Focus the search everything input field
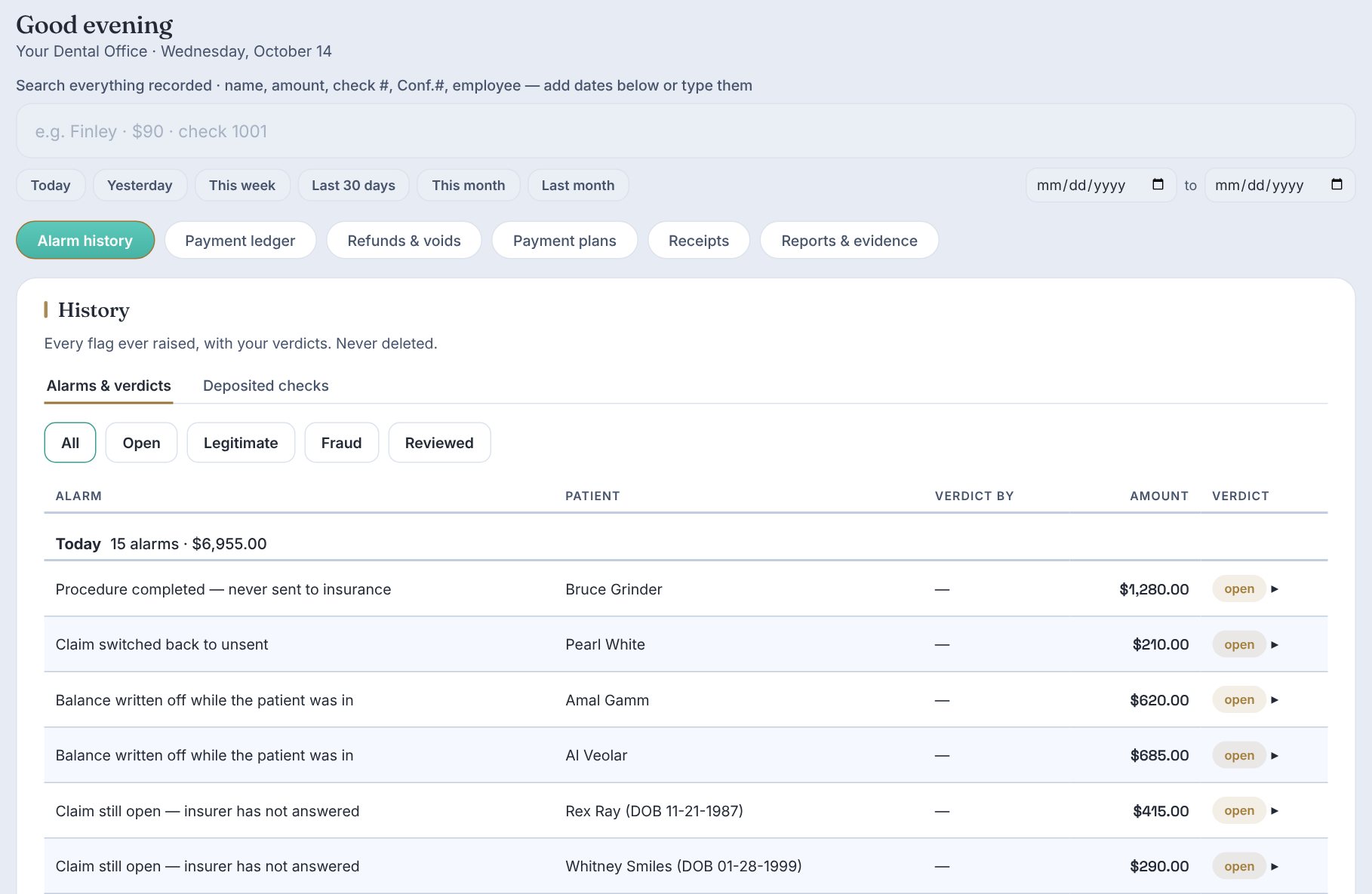The height and width of the screenshot is (894, 1372). (x=686, y=131)
